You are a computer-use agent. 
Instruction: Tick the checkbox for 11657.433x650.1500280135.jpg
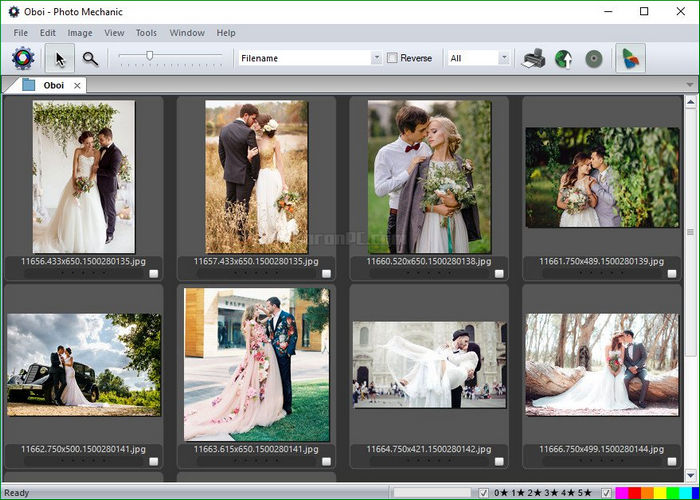326,274
